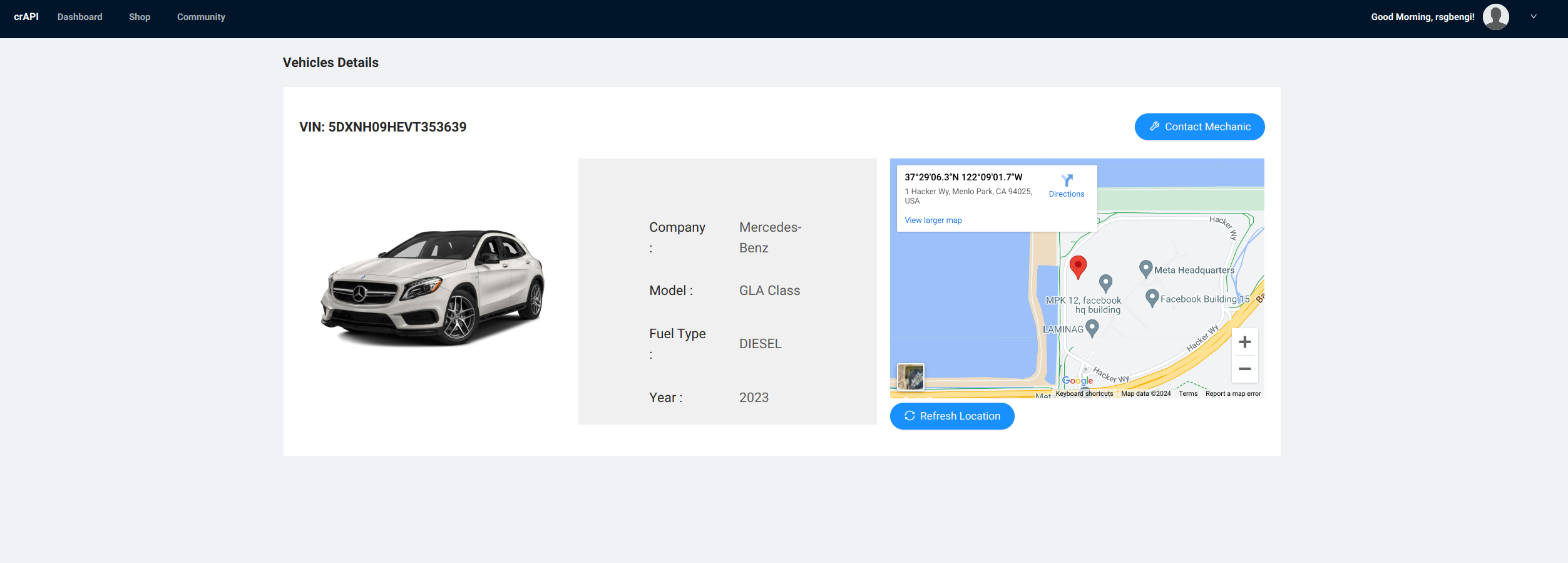Click the Facebook Building 15 map marker
The width and height of the screenshot is (1568, 563).
coord(1152,297)
